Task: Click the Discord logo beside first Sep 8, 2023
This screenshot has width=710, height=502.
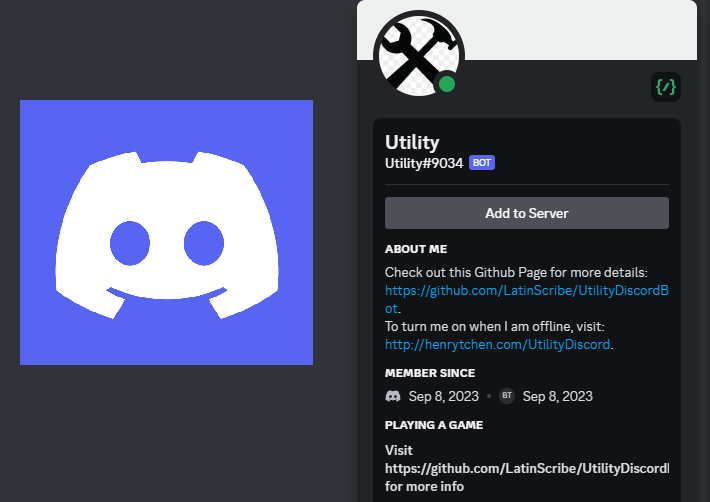Action: 393,397
